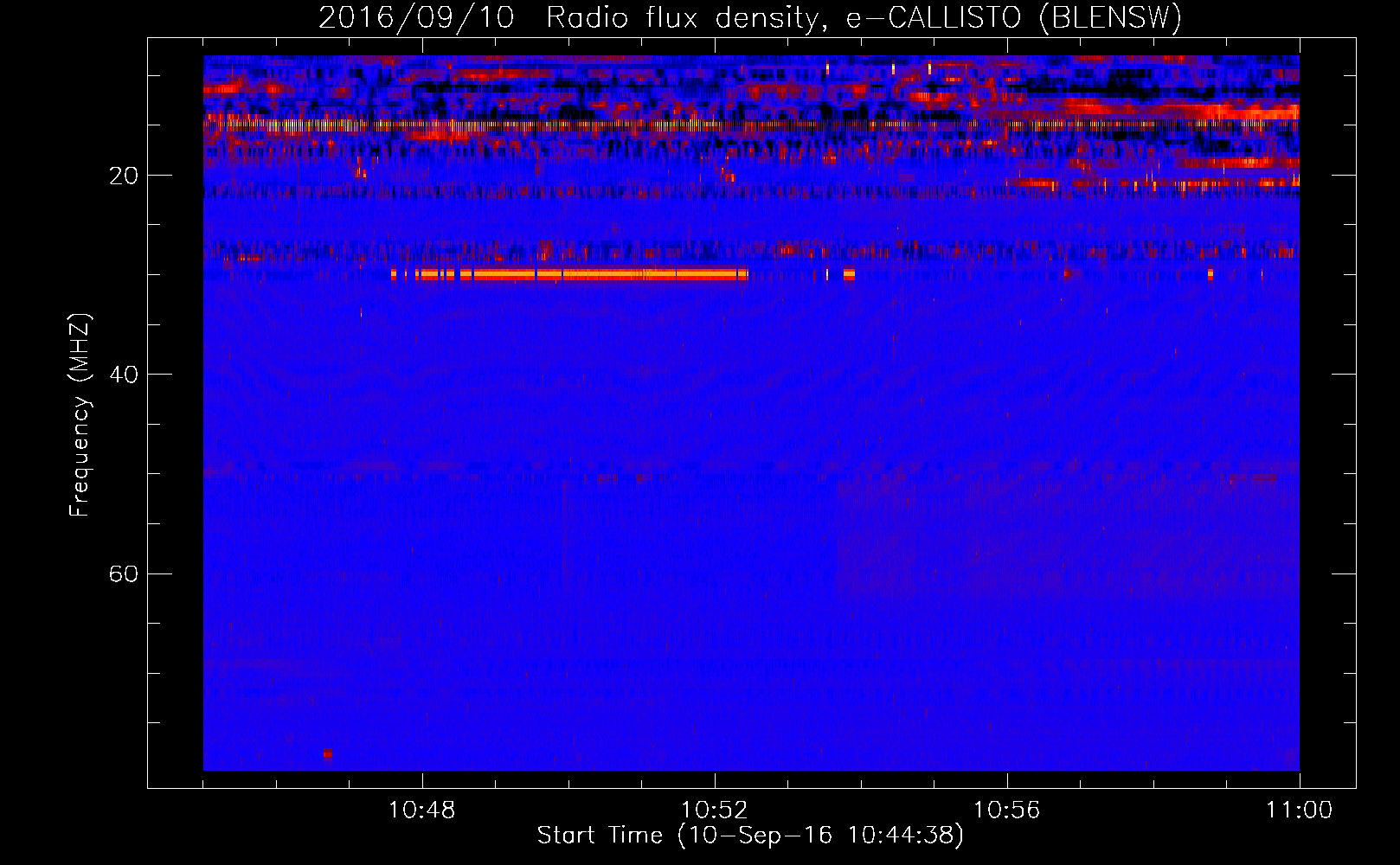Click the 'Start Time (10-Sep-16 10:44:38)' label
The height and width of the screenshot is (865, 1400).
[x=750, y=836]
